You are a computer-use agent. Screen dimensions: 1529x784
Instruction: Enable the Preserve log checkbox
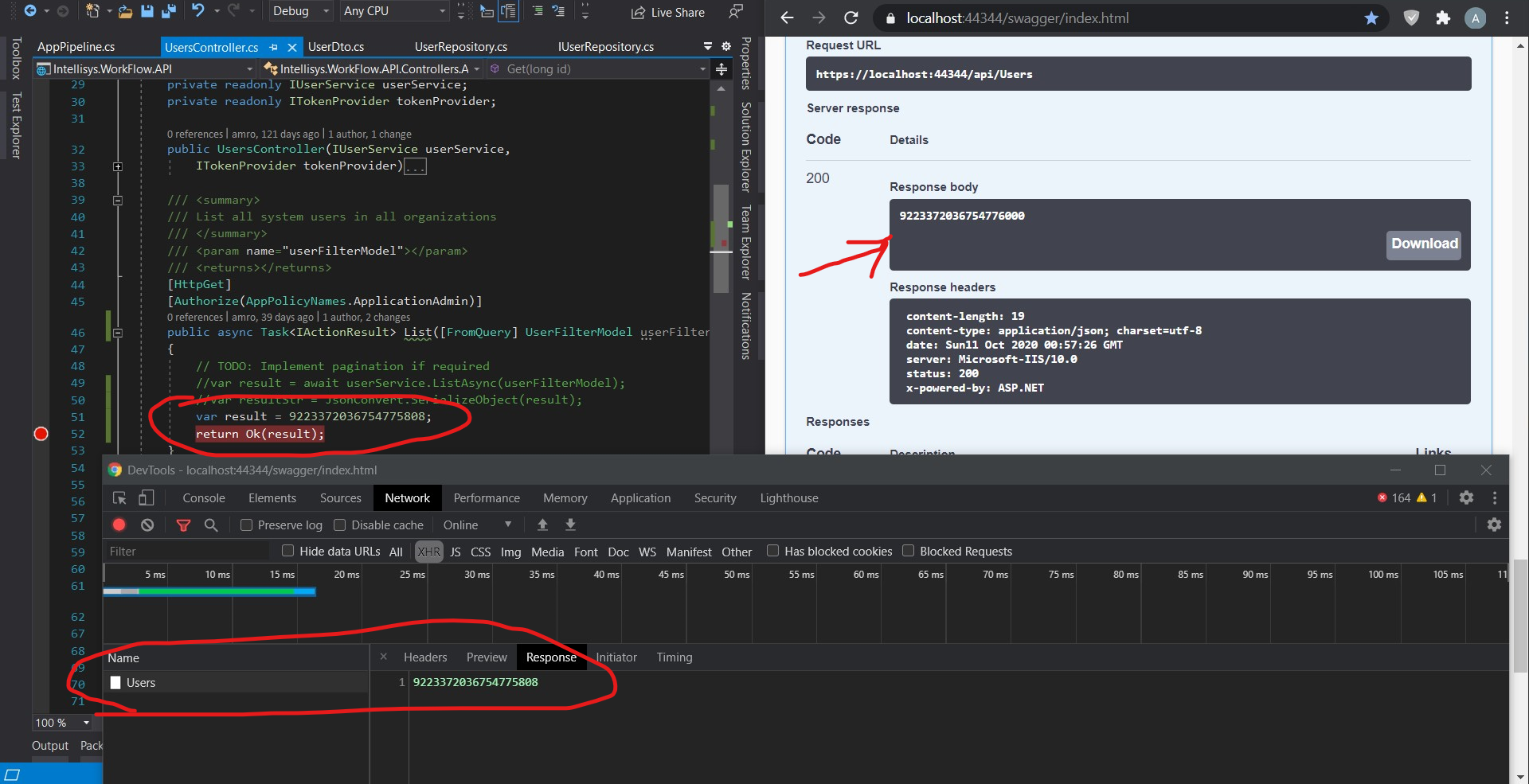[x=247, y=525]
